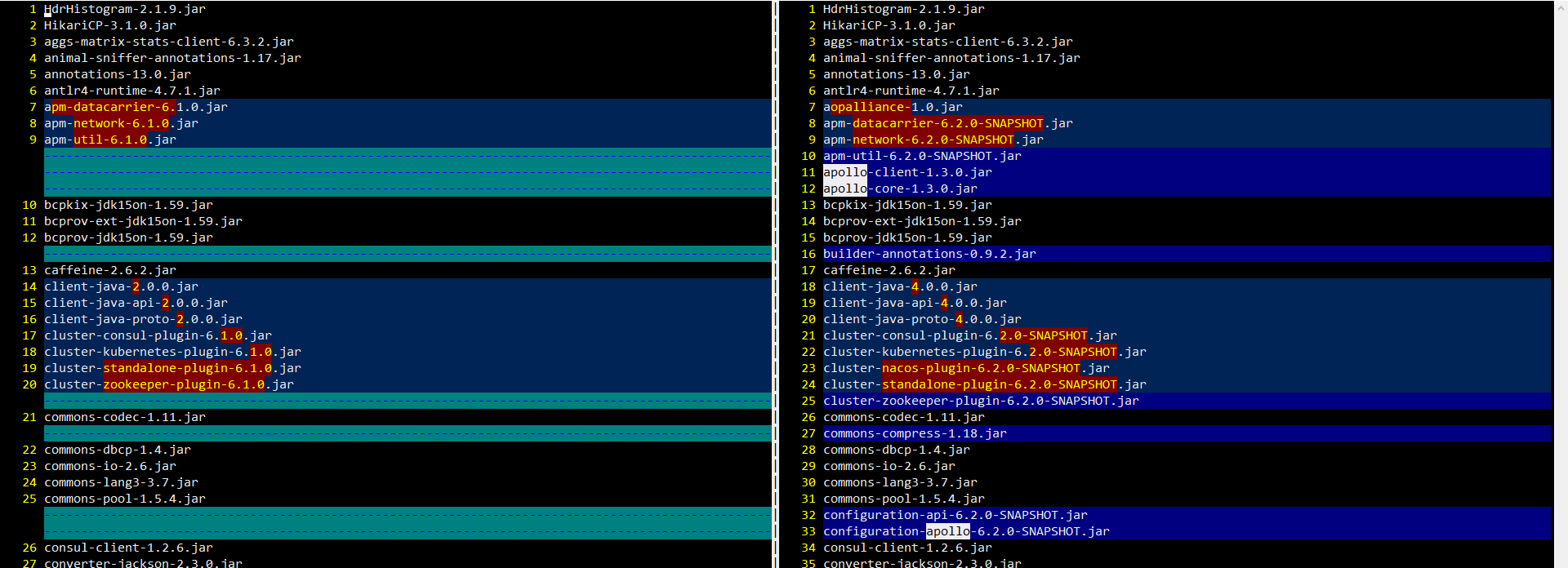Select antlr4-runtime-4.7.1.jar in right pane
This screenshot has width=1568, height=568.
[x=911, y=91]
